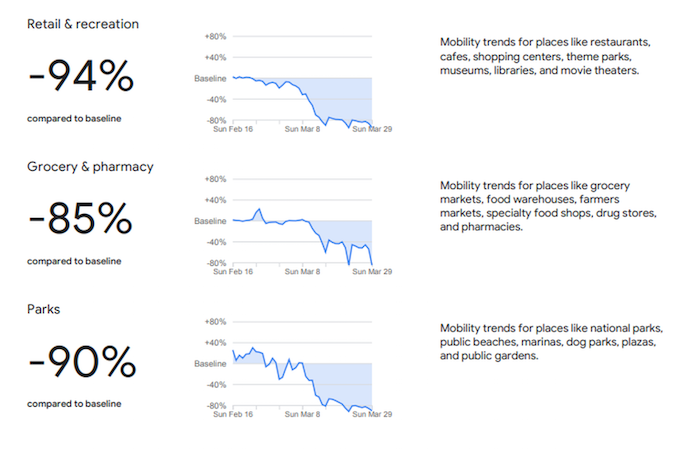
Task: Click Sun Mar 29 on the parks chart
Action: (372, 415)
